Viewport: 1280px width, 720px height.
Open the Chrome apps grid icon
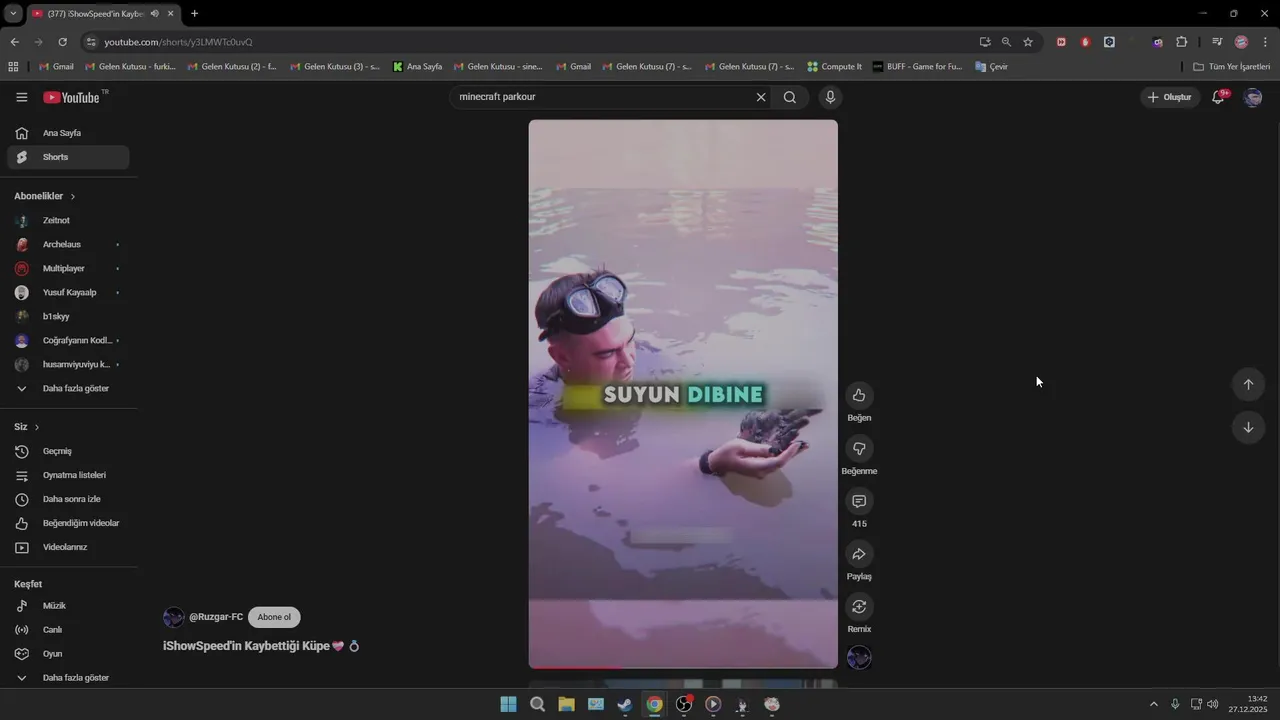point(13,67)
